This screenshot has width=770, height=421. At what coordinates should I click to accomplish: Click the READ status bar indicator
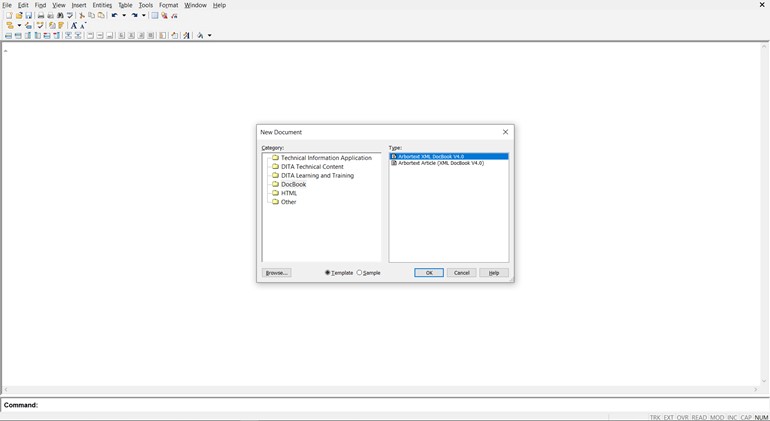click(x=699, y=417)
